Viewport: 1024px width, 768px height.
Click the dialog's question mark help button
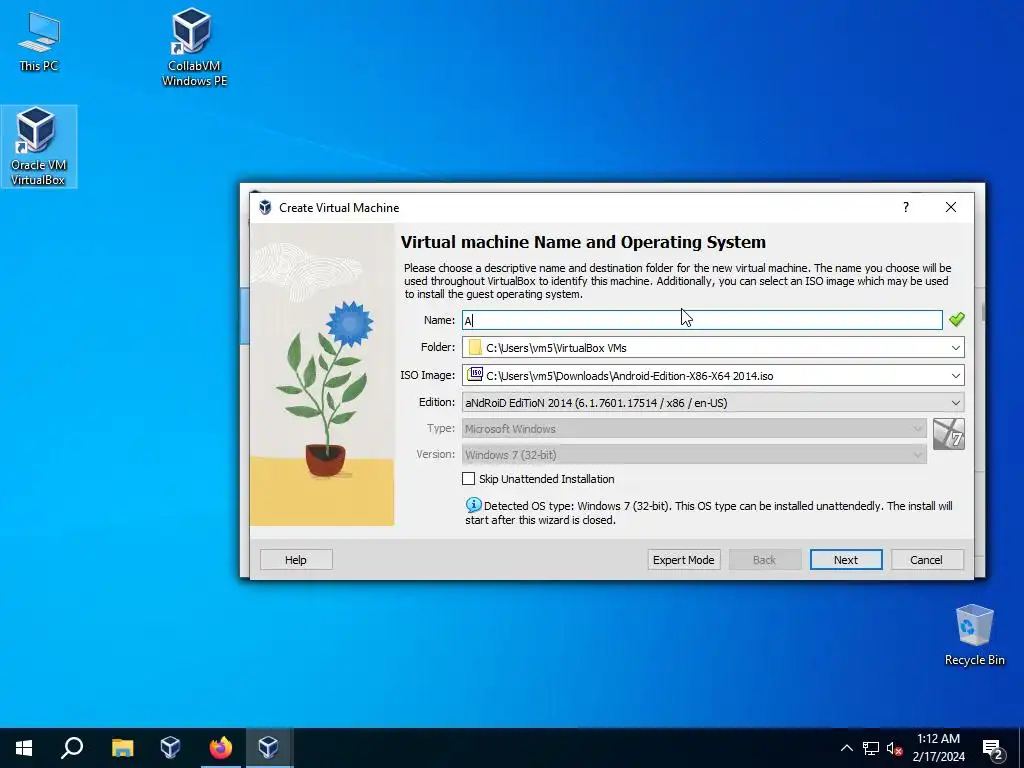(x=905, y=207)
